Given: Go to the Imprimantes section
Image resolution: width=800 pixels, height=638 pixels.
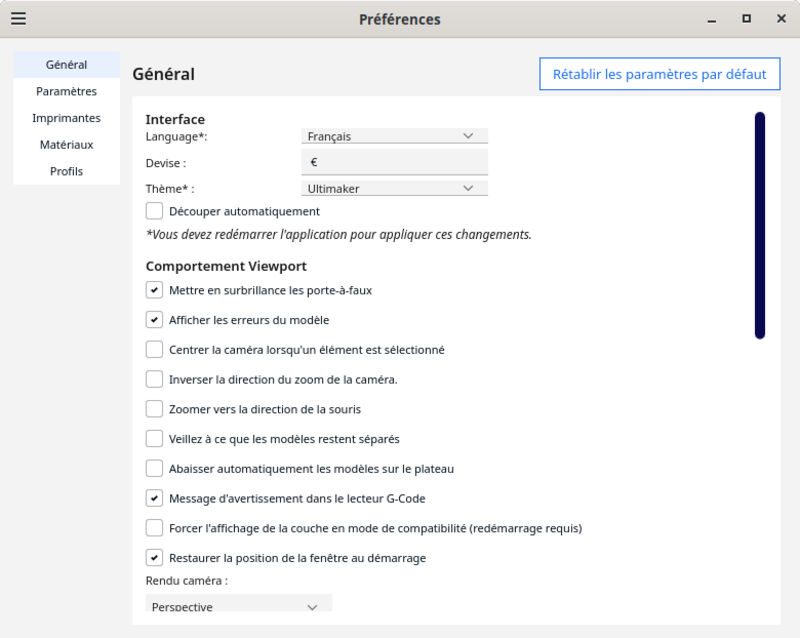Looking at the screenshot, I should tap(66, 118).
